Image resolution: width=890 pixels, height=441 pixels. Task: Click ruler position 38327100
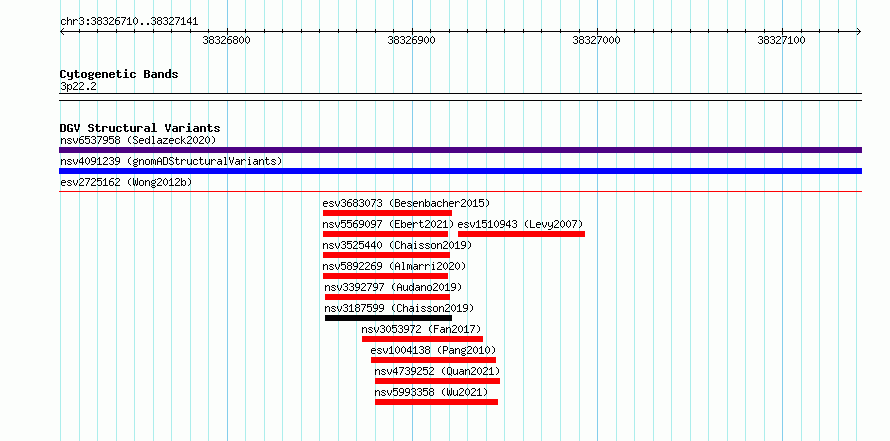tap(781, 40)
